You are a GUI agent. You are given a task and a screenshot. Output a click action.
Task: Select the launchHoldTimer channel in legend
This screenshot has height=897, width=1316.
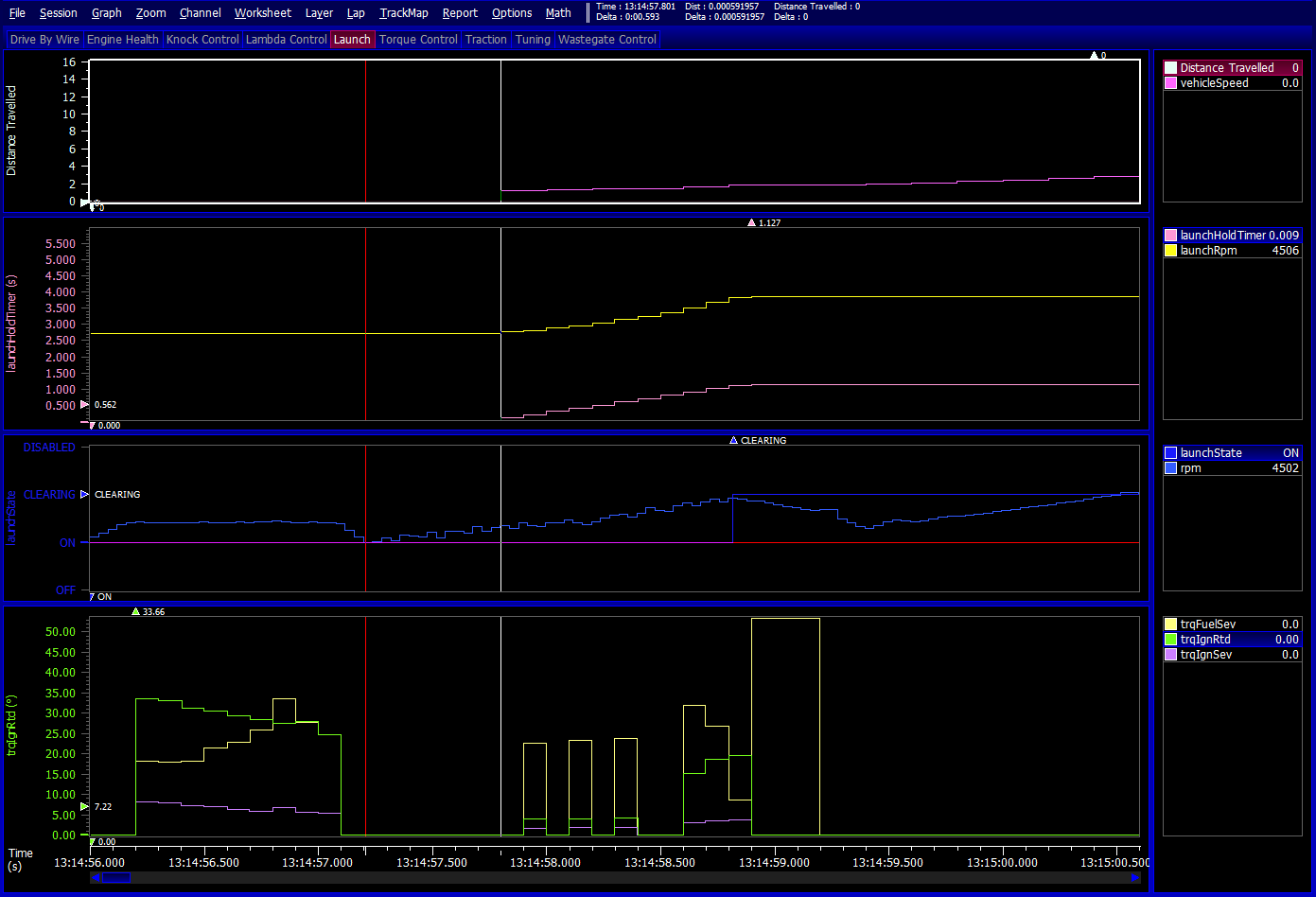pyautogui.click(x=1222, y=236)
